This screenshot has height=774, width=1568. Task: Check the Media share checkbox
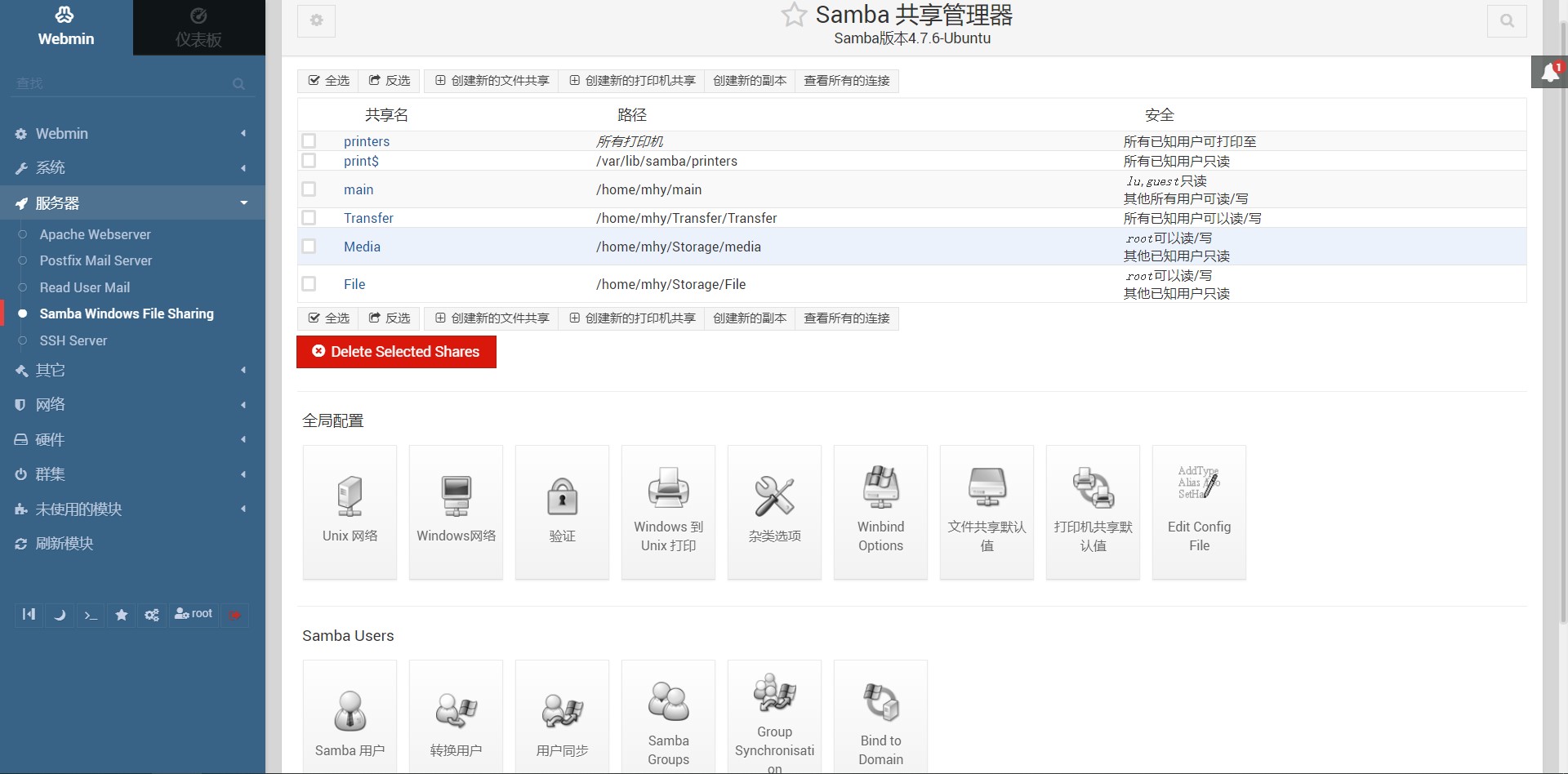(x=309, y=246)
